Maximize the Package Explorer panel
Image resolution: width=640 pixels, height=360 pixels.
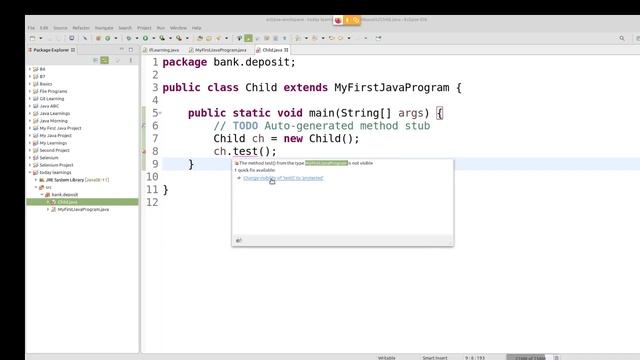coord(131,49)
